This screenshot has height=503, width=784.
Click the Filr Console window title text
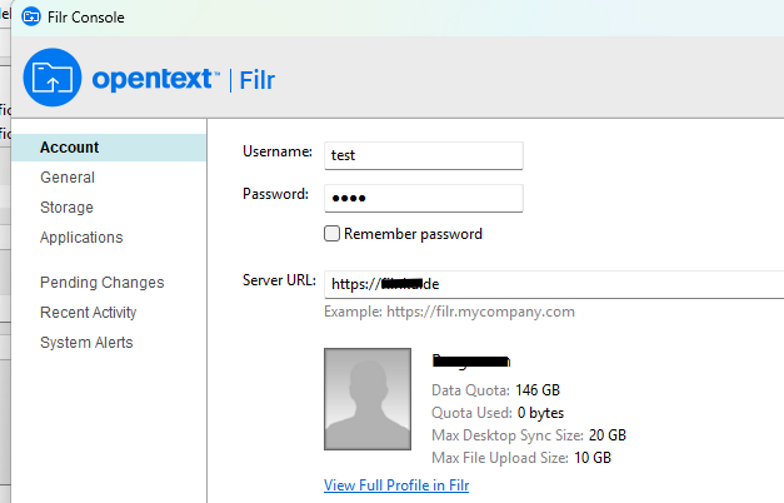tap(86, 18)
